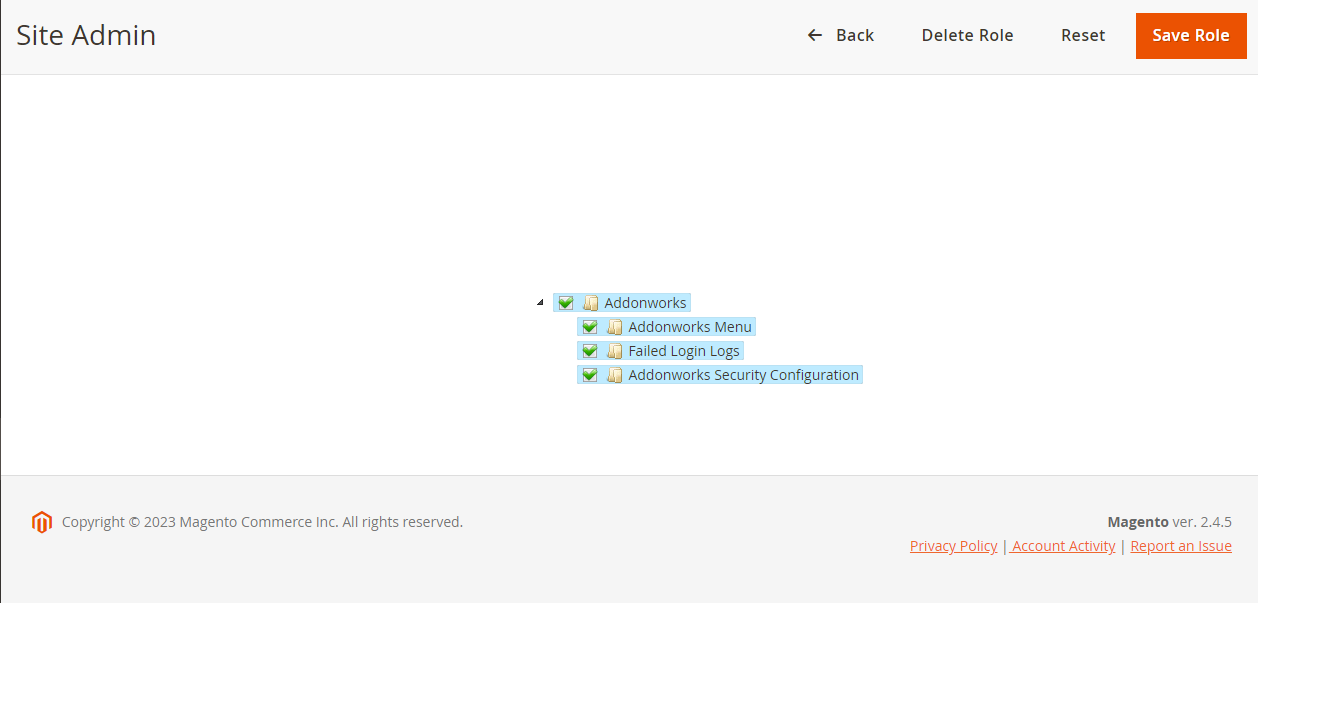Click the folder icon beside Failed Login Logs
1344x728 pixels.
click(614, 351)
